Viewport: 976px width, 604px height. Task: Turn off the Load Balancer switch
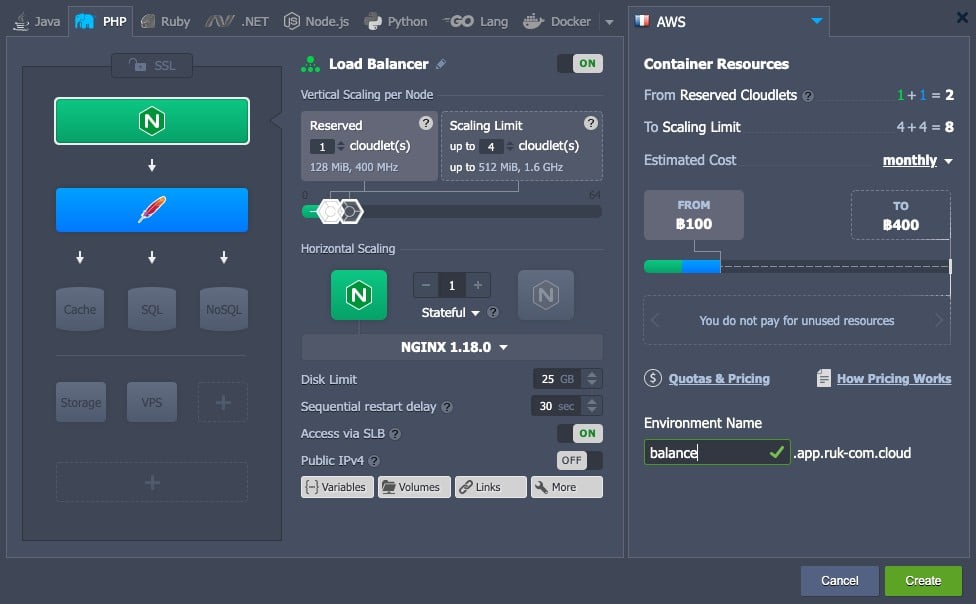click(x=580, y=64)
